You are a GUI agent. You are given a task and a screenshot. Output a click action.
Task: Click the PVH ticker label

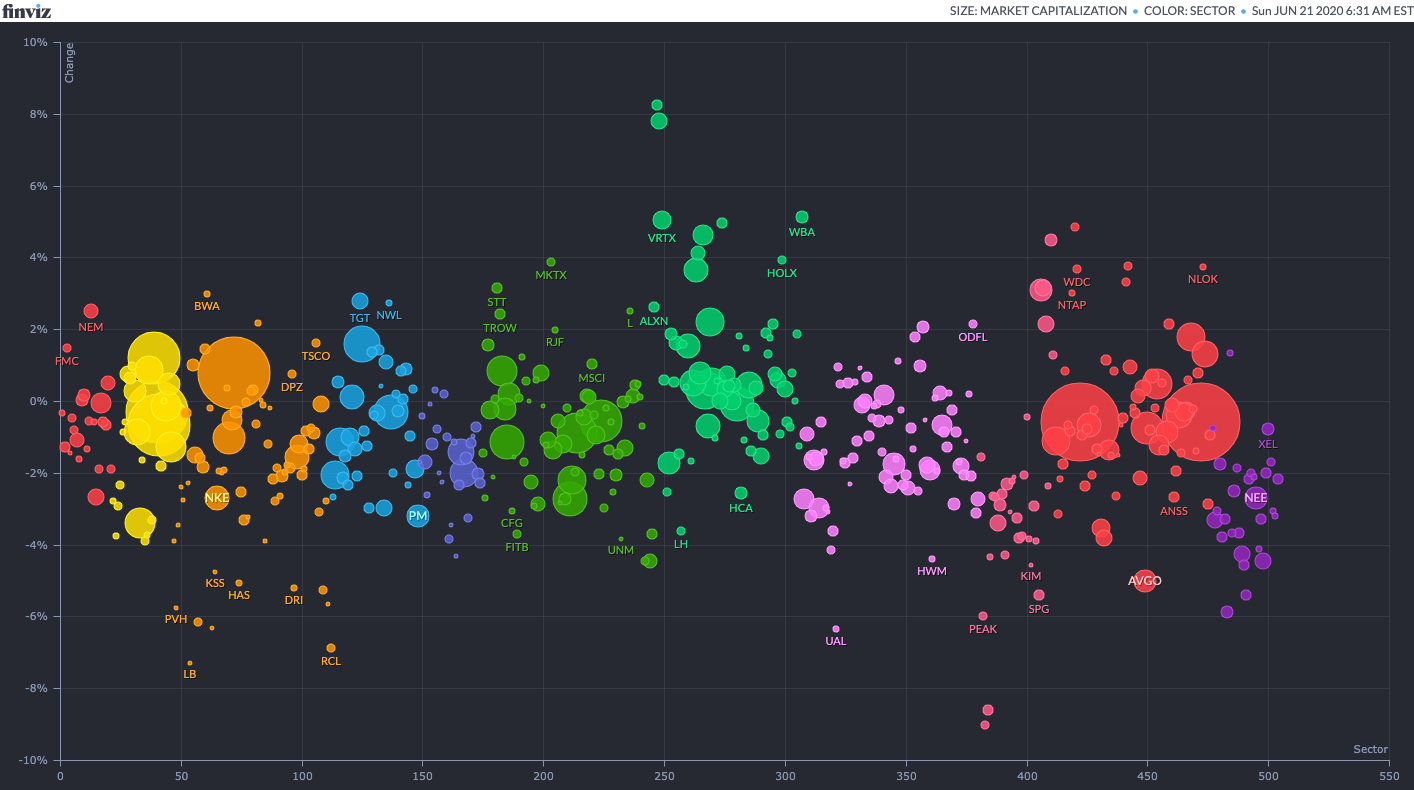pos(176,619)
